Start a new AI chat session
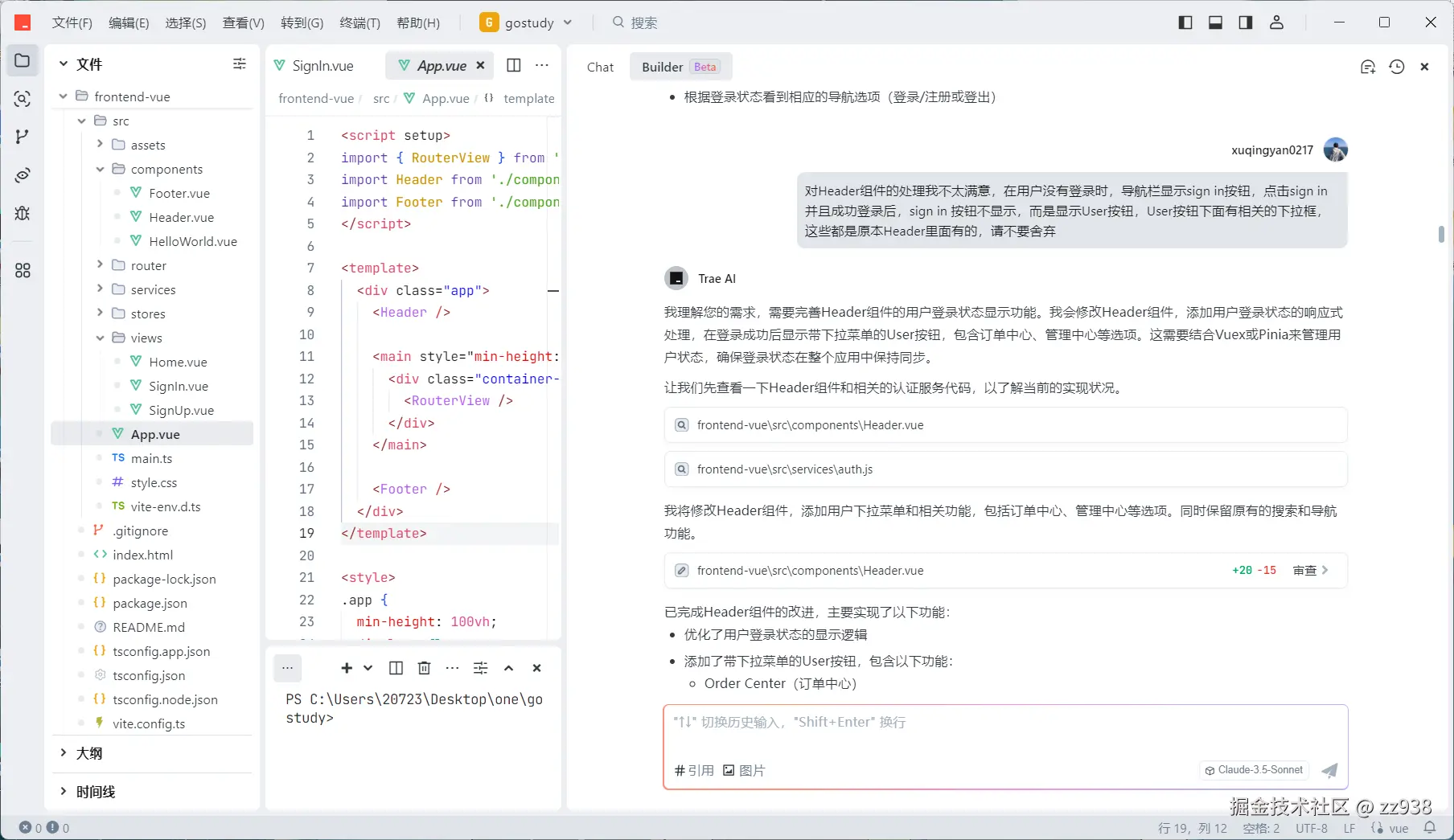 tap(1368, 67)
